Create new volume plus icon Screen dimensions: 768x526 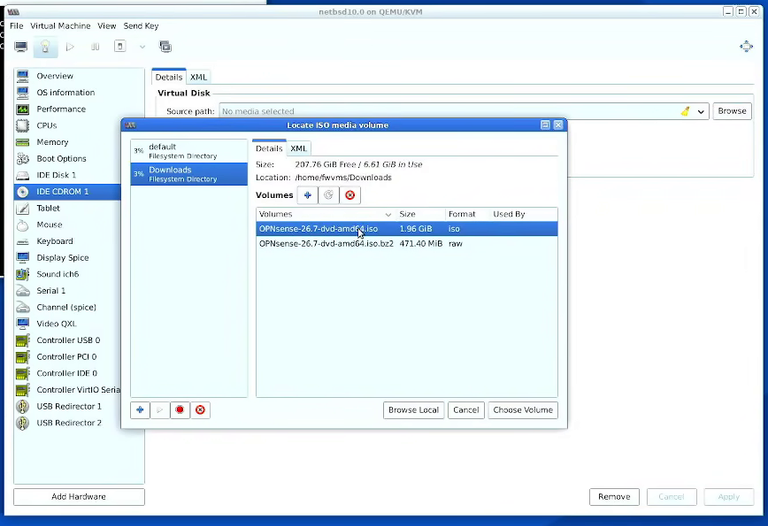(x=308, y=195)
